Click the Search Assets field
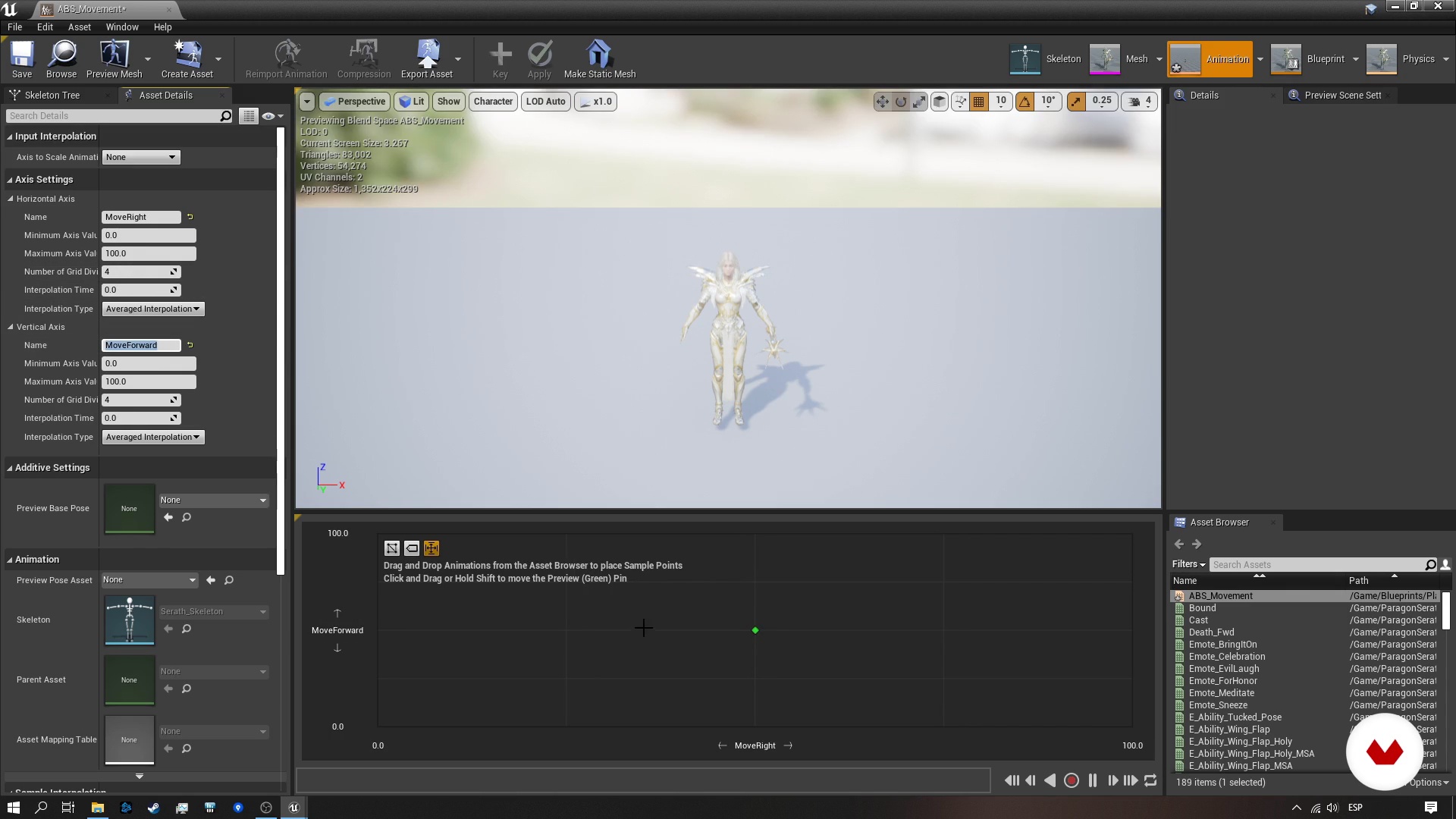Image resolution: width=1456 pixels, height=819 pixels. point(1316,564)
